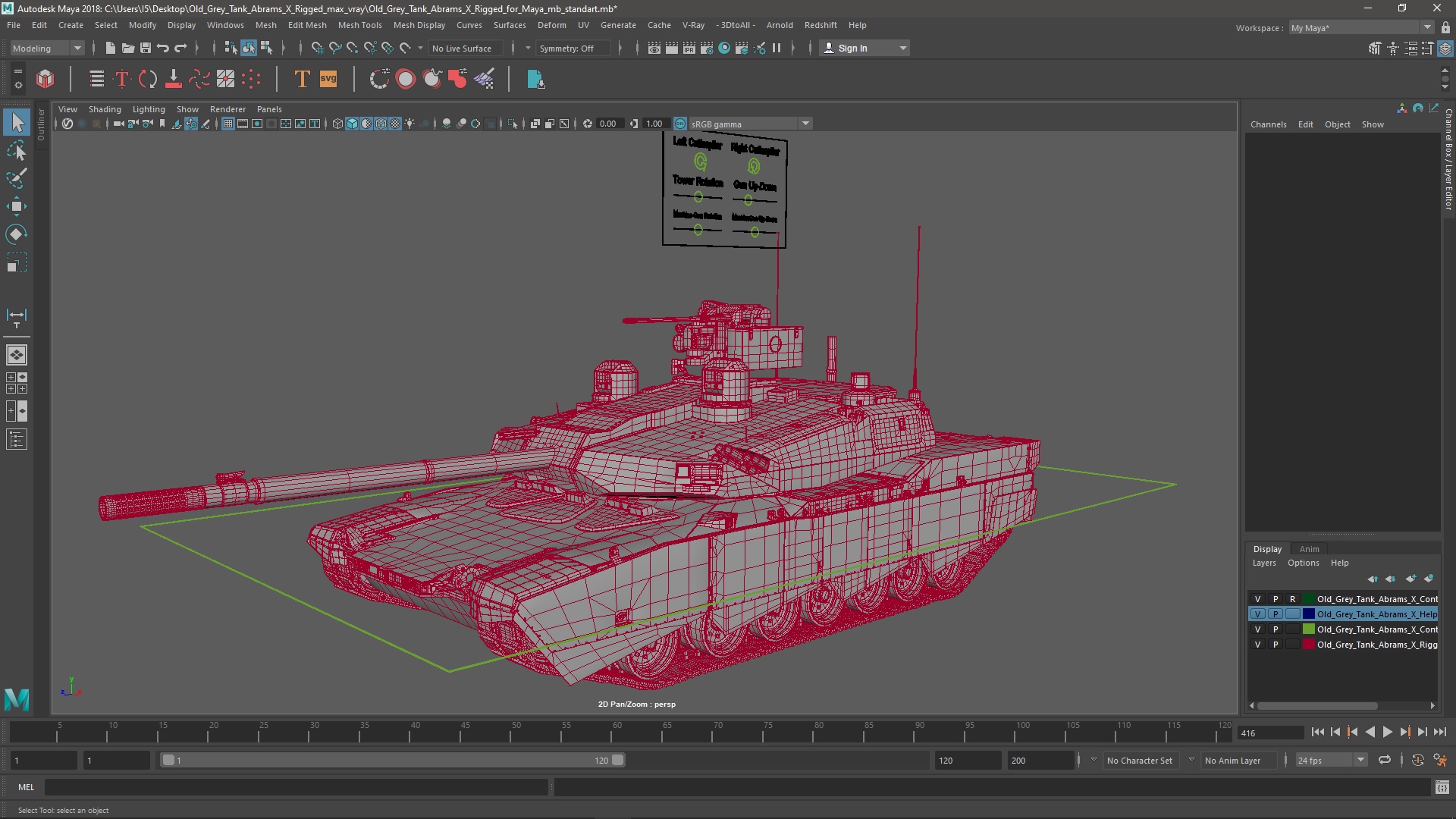Click No Live Surface button

coord(462,48)
